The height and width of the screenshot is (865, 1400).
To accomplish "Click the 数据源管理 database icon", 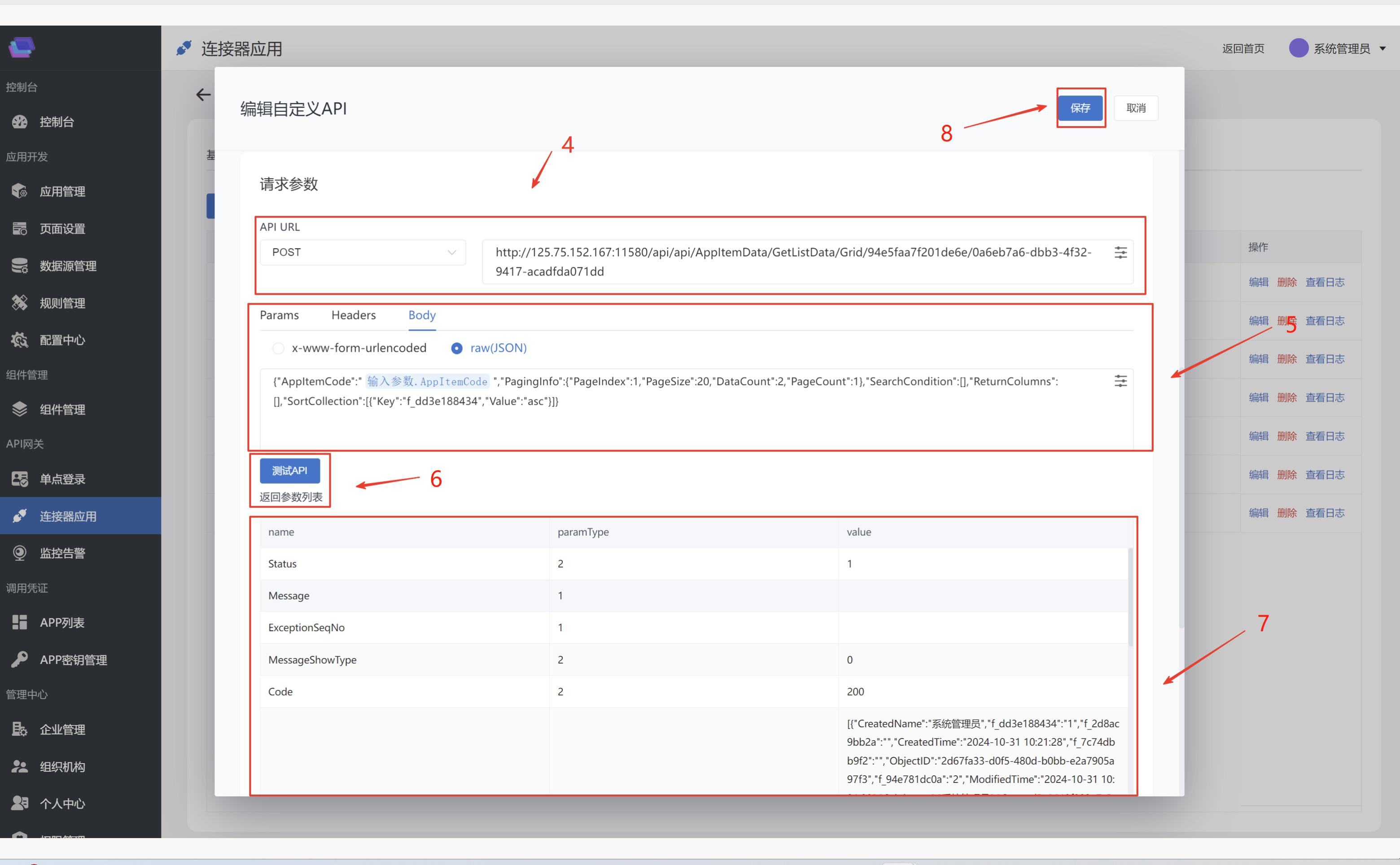I will (x=20, y=266).
